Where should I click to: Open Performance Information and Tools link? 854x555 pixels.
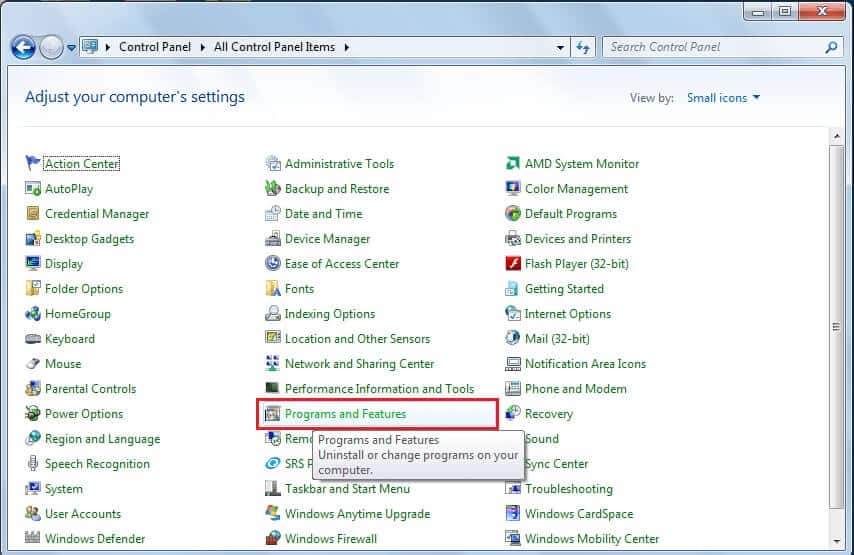[x=379, y=388]
